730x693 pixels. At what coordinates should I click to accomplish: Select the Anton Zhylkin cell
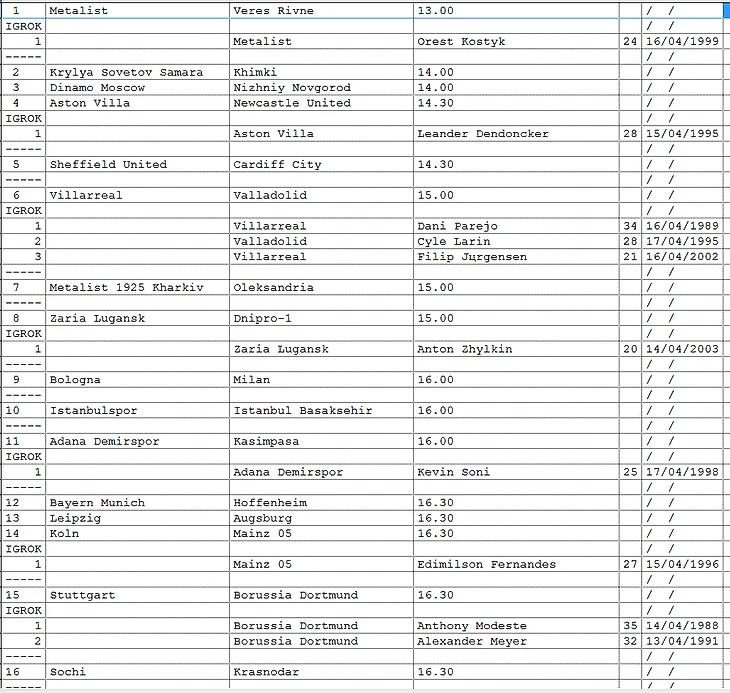516,349
